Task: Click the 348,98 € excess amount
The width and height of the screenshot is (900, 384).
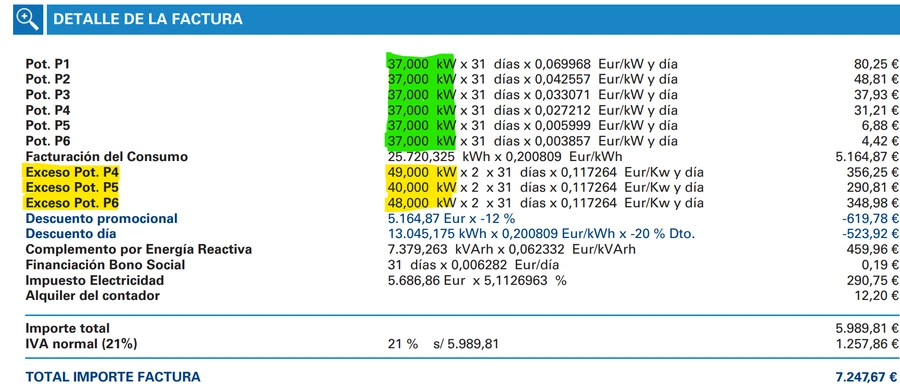Action: tap(873, 203)
